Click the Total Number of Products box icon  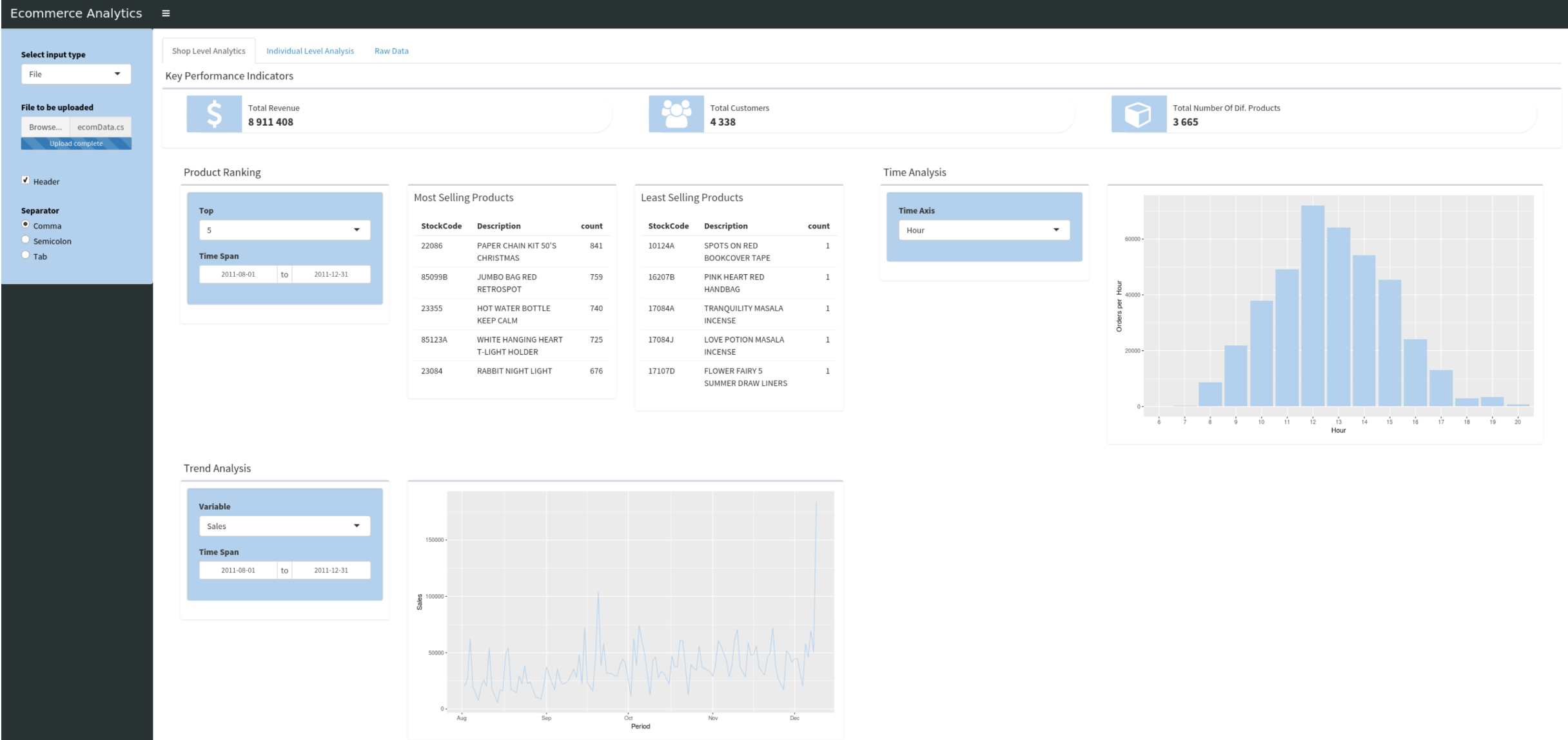point(1140,113)
